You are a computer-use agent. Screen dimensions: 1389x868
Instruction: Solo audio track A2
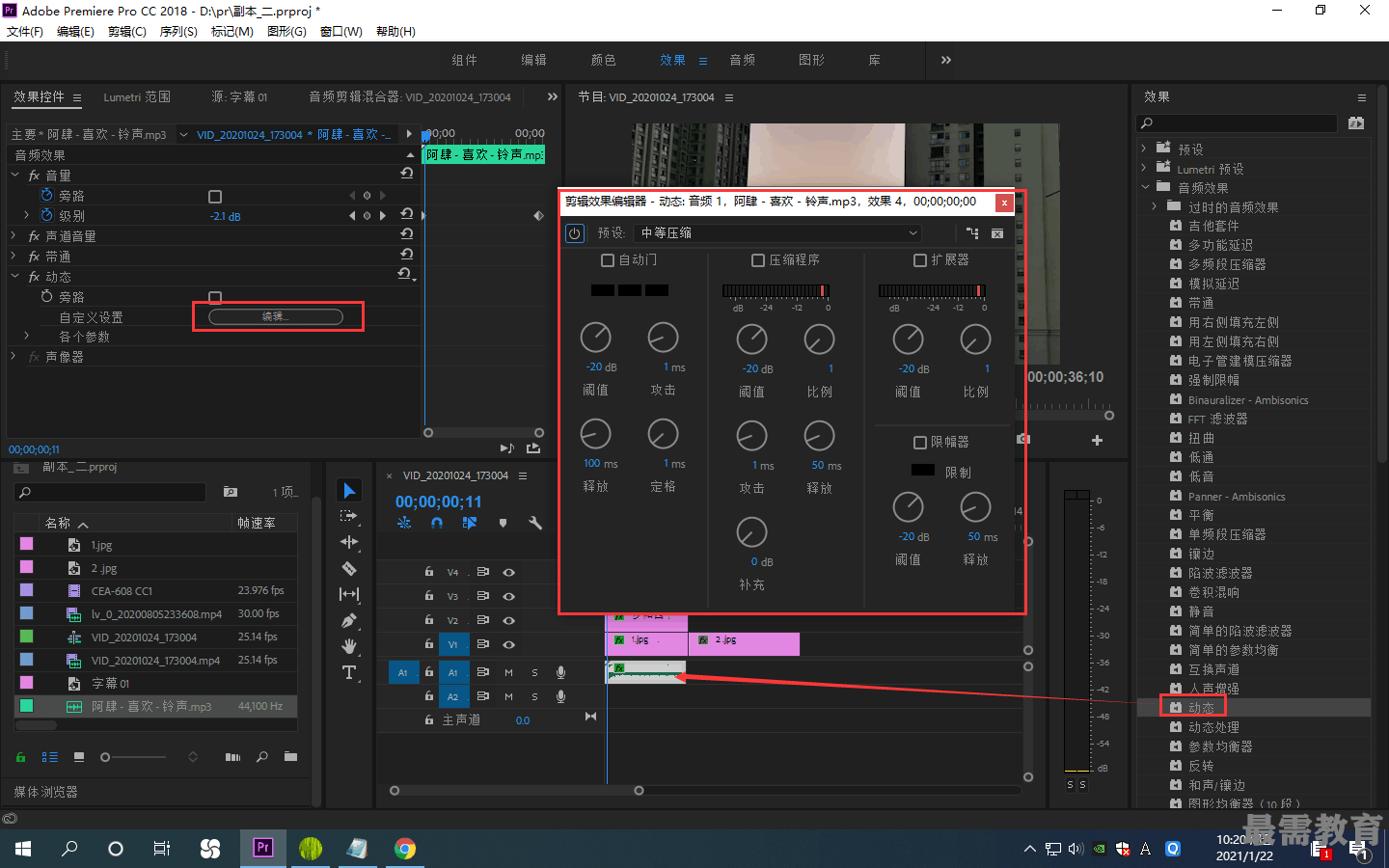click(534, 696)
